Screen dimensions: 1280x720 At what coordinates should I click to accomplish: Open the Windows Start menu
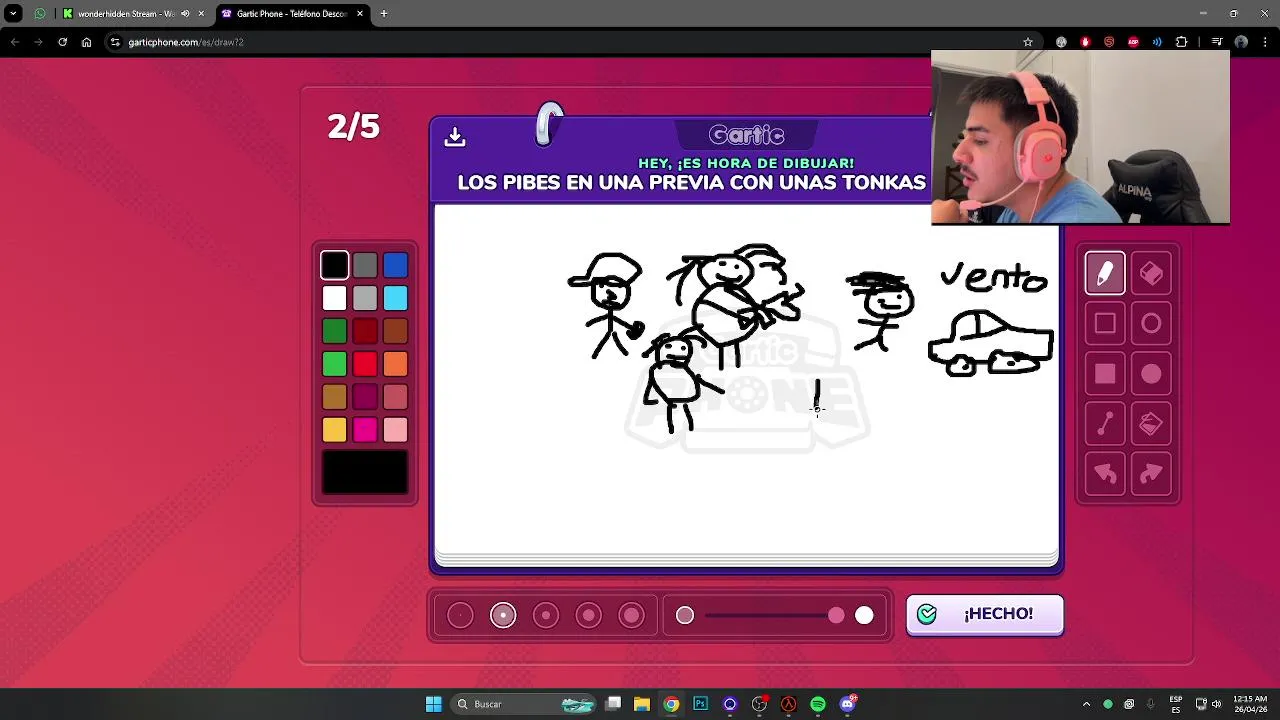[x=433, y=704]
